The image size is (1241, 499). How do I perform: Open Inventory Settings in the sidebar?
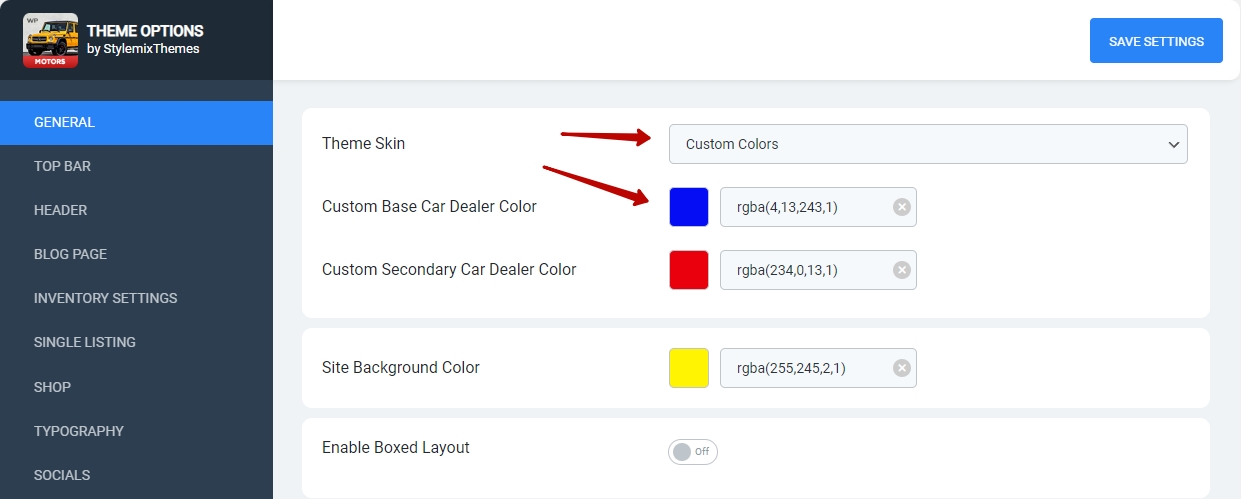[105, 298]
